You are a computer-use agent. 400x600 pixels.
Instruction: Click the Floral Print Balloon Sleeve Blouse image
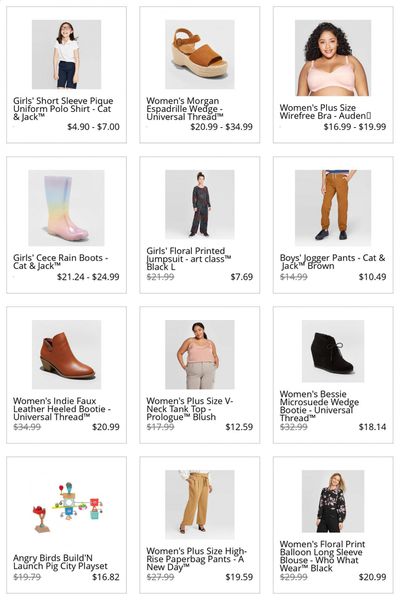point(333,501)
